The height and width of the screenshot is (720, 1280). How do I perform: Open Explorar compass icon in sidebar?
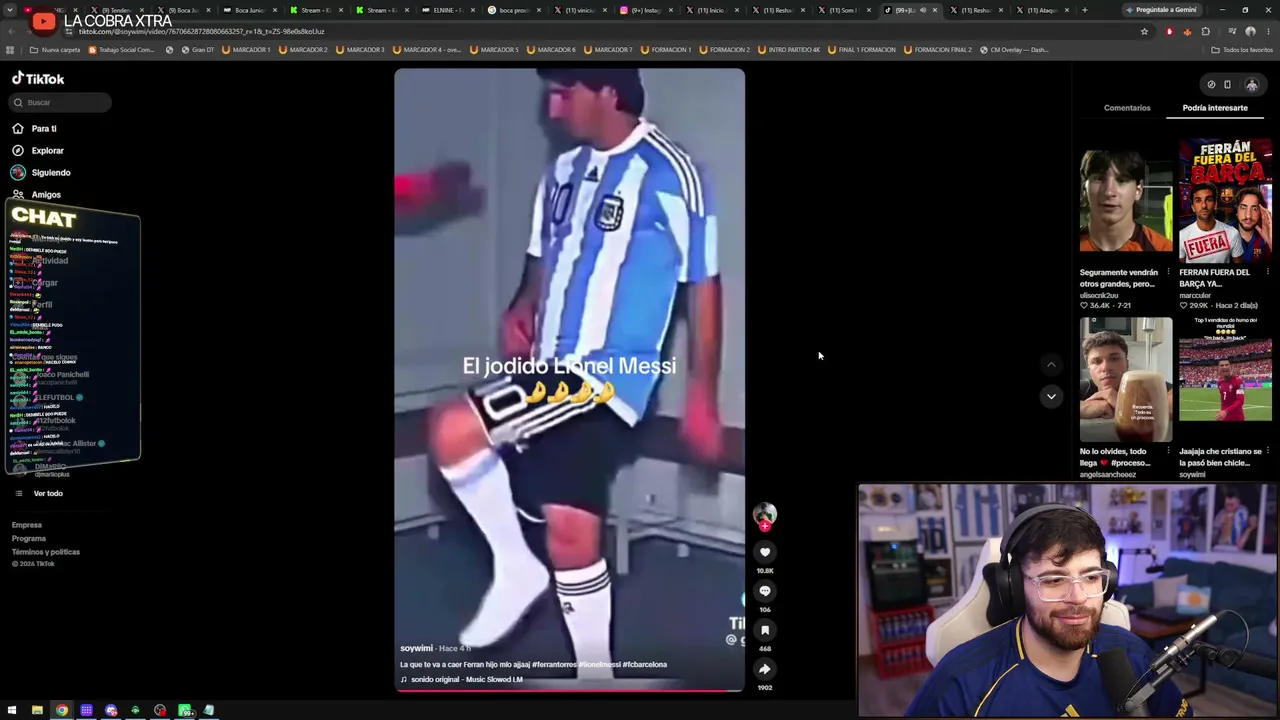(18, 150)
